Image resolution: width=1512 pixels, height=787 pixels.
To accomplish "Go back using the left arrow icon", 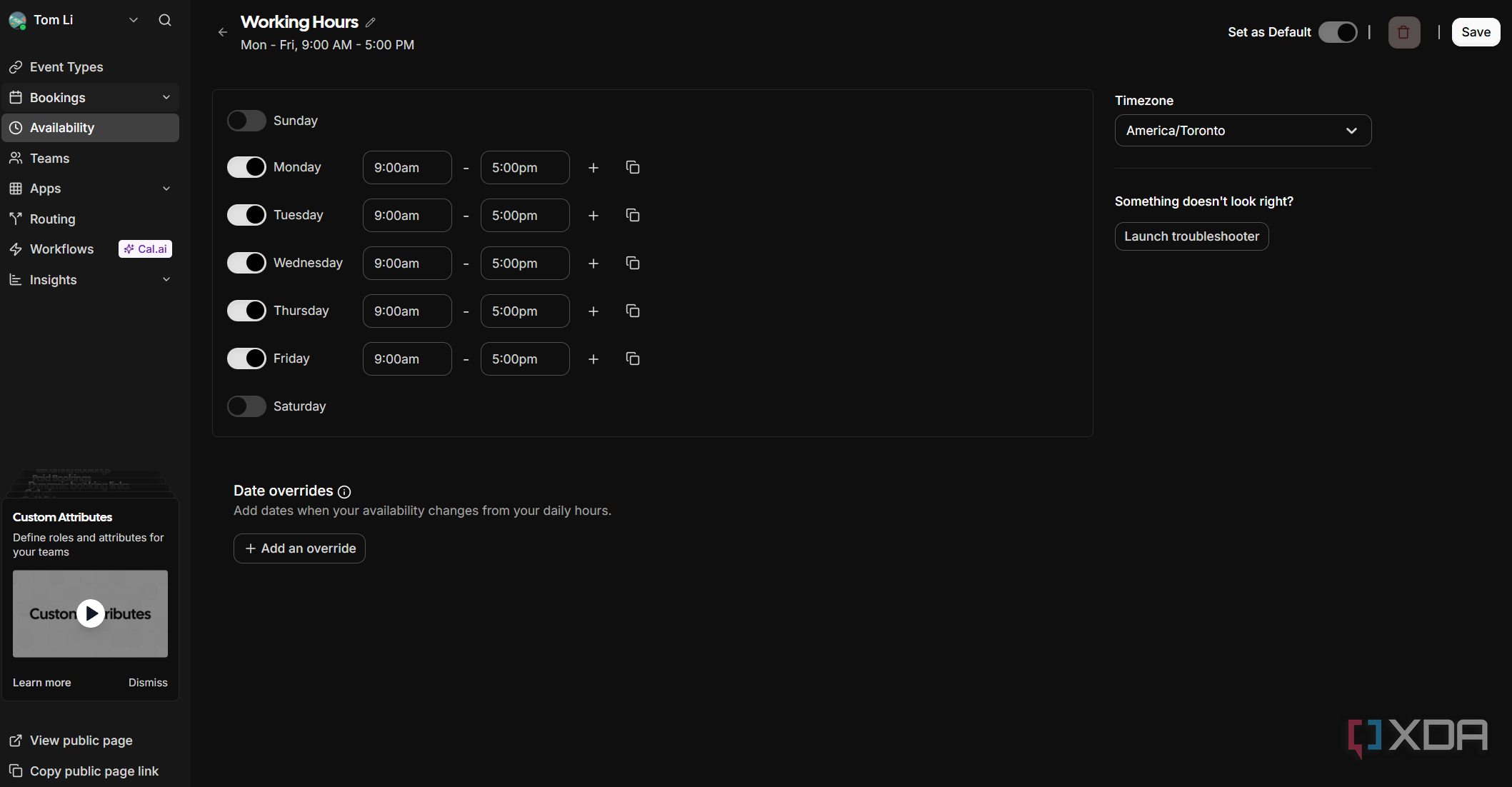I will (223, 32).
